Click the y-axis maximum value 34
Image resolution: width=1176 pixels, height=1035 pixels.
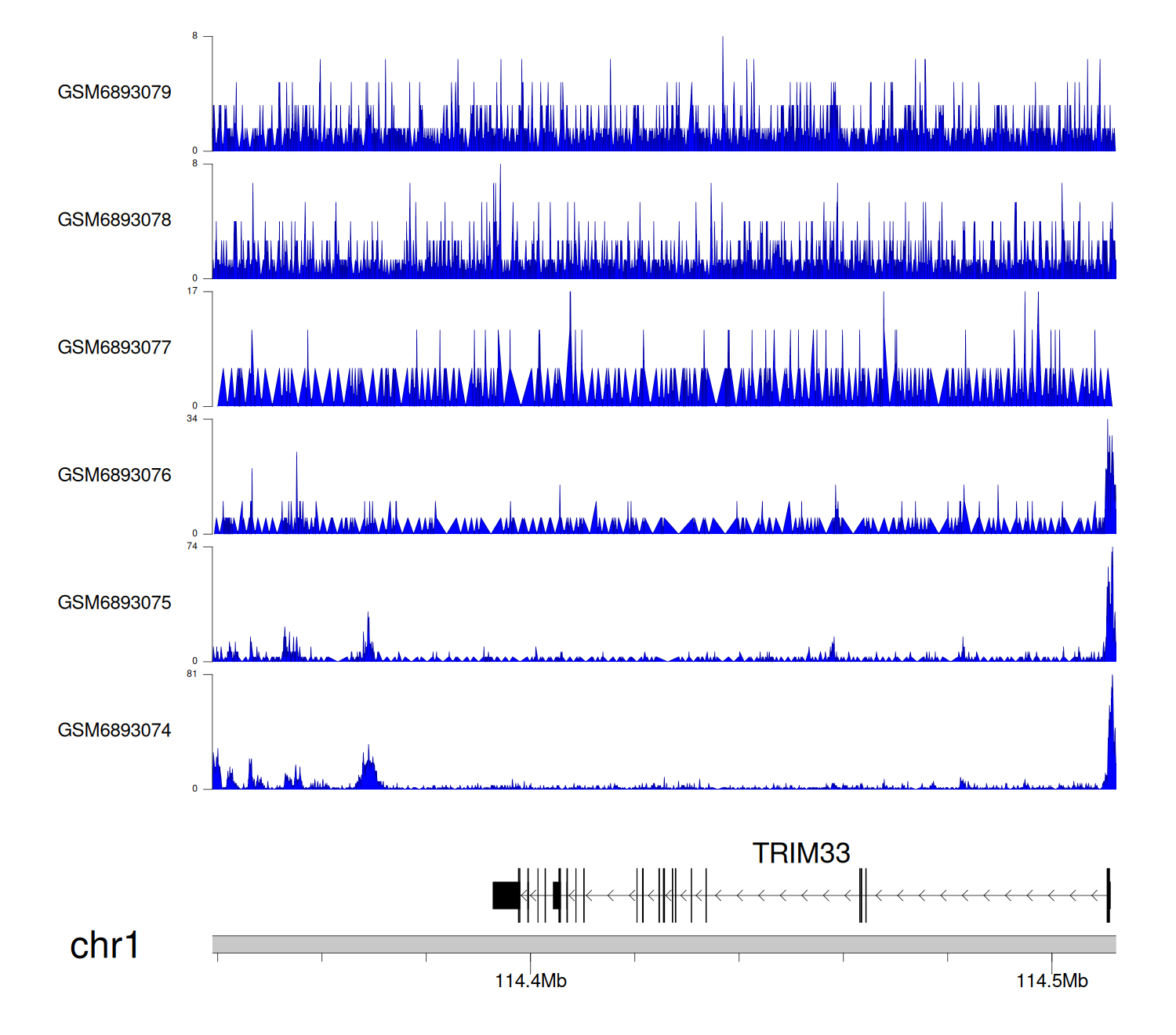click(192, 419)
